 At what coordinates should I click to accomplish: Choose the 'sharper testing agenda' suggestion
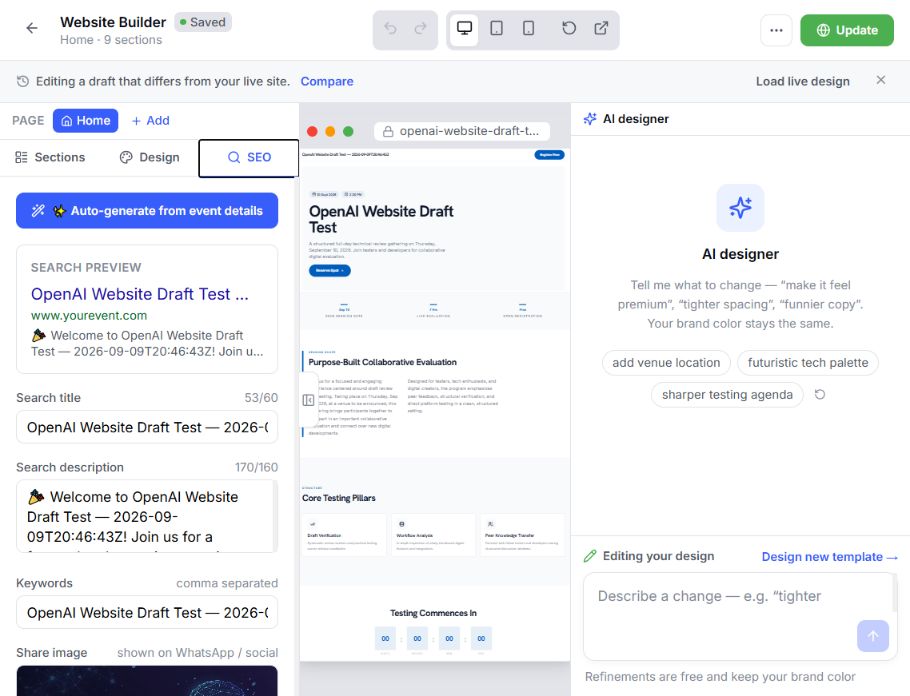pos(727,395)
